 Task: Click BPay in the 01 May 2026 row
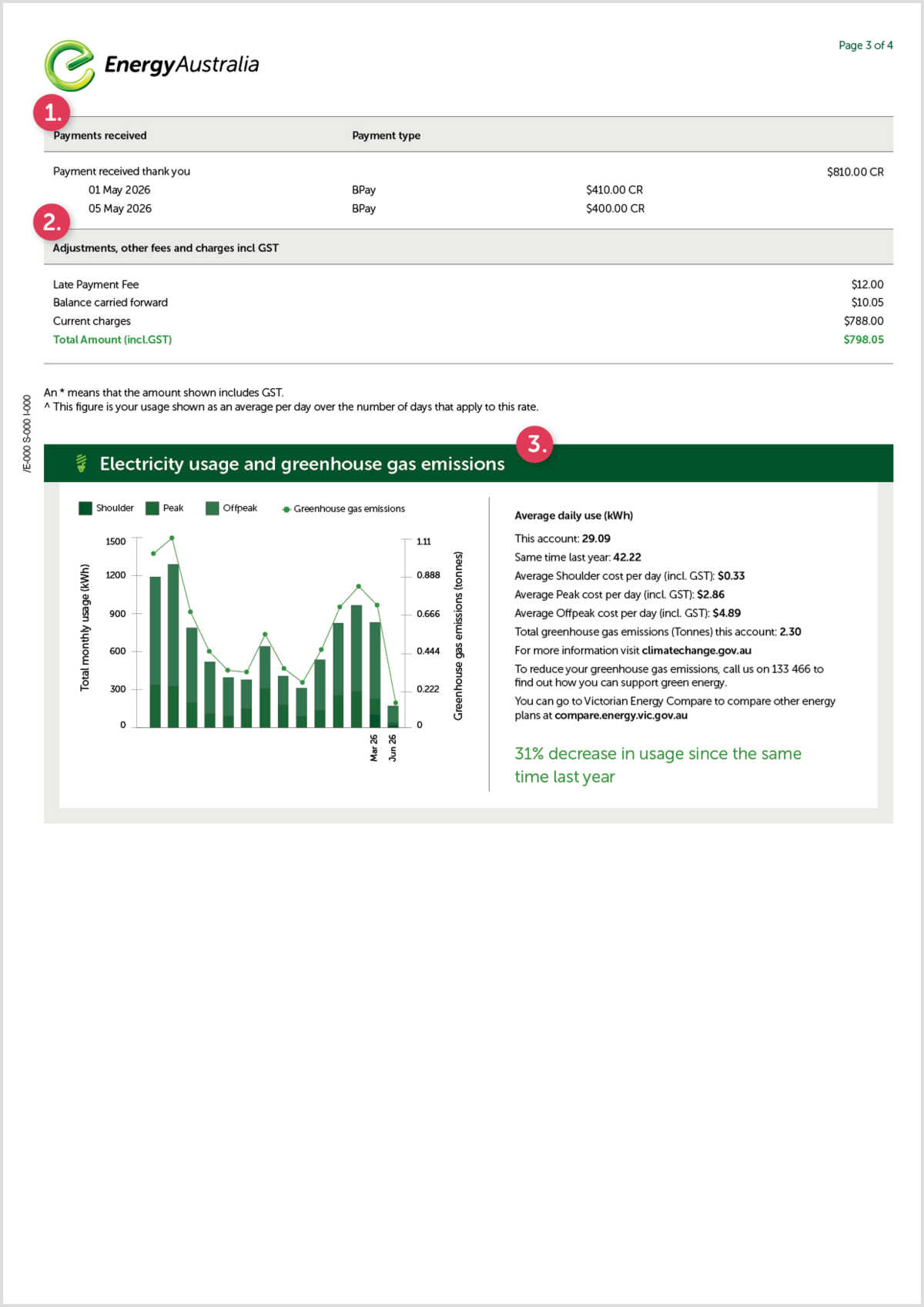363,190
